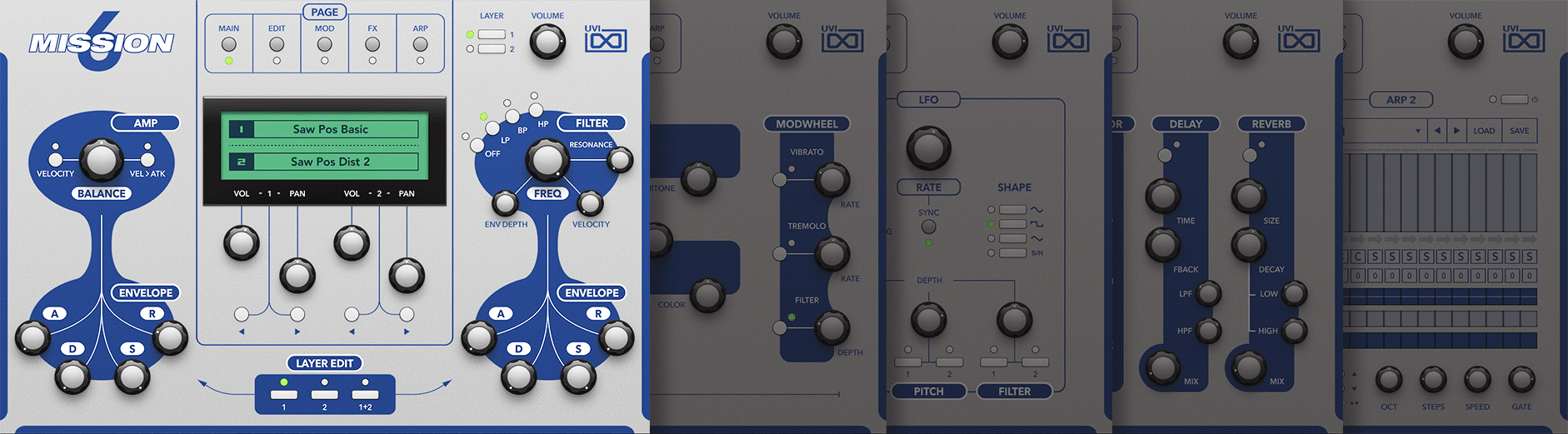
Task: Toggle Amp VEL>ATK switch
Action: [147, 159]
